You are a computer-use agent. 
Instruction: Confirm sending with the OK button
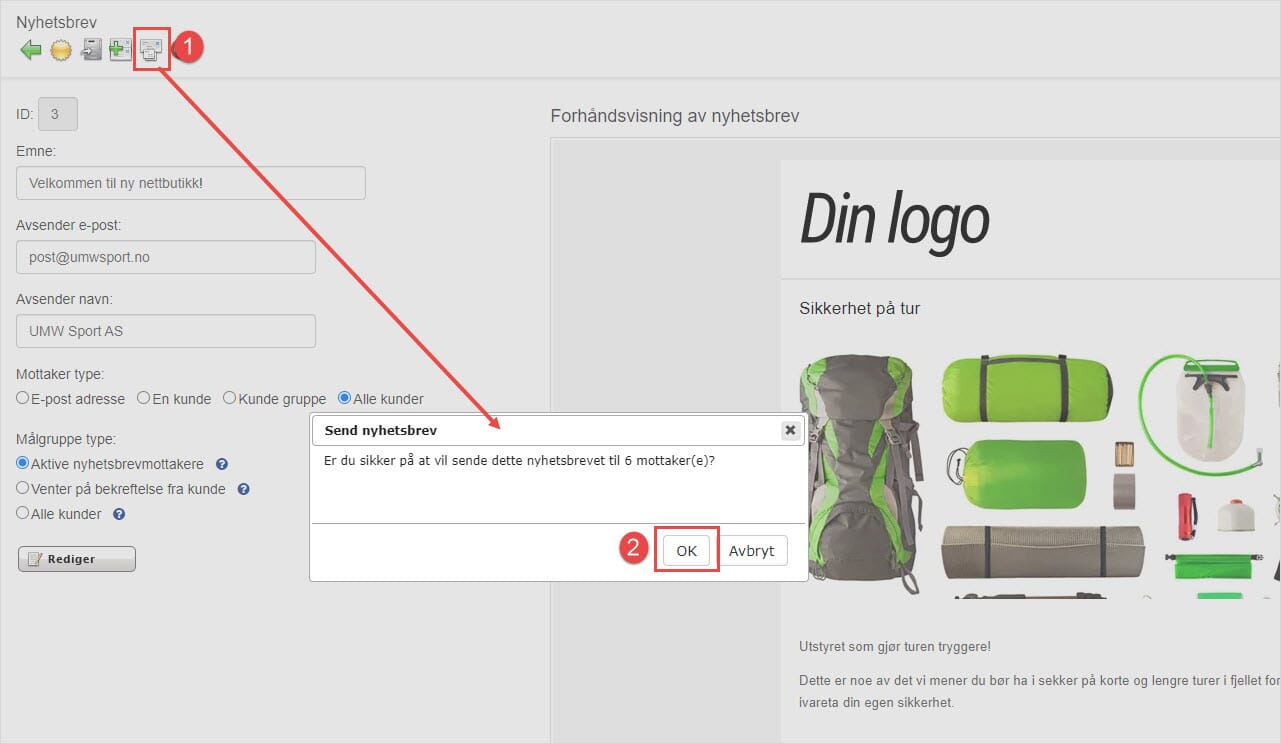pyautogui.click(x=686, y=551)
